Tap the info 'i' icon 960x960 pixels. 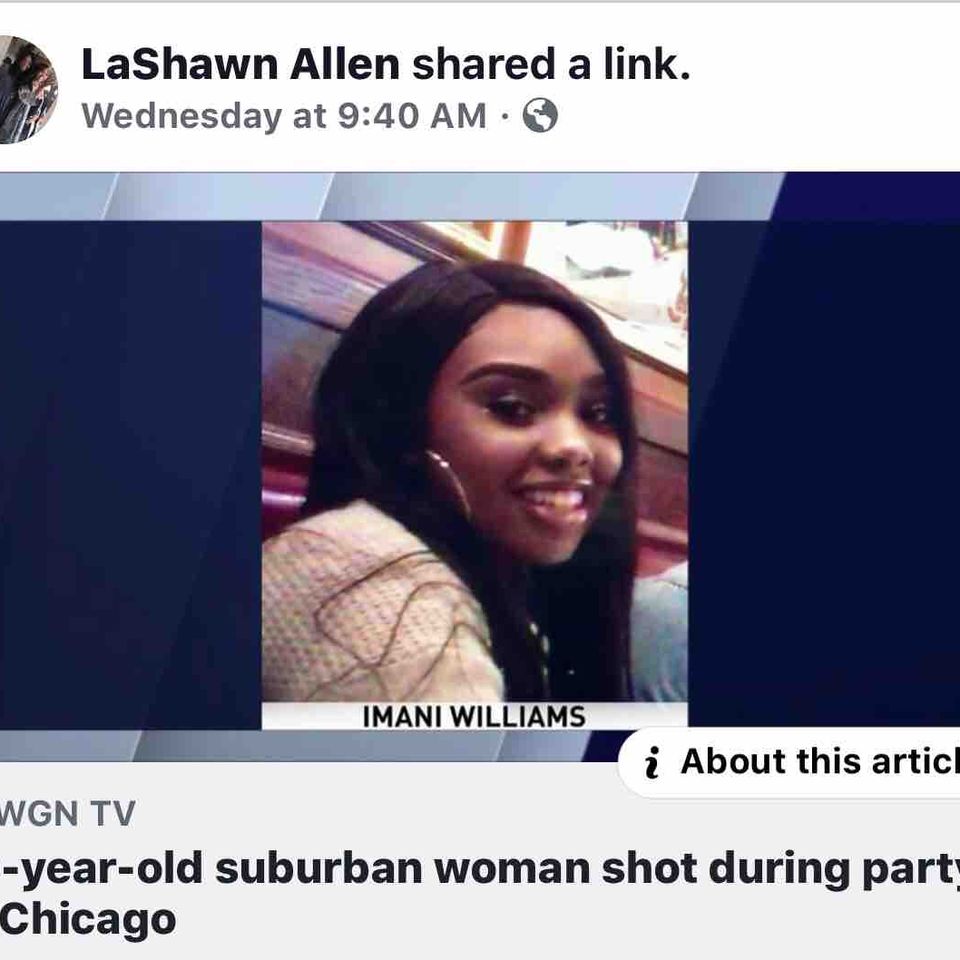pos(653,763)
